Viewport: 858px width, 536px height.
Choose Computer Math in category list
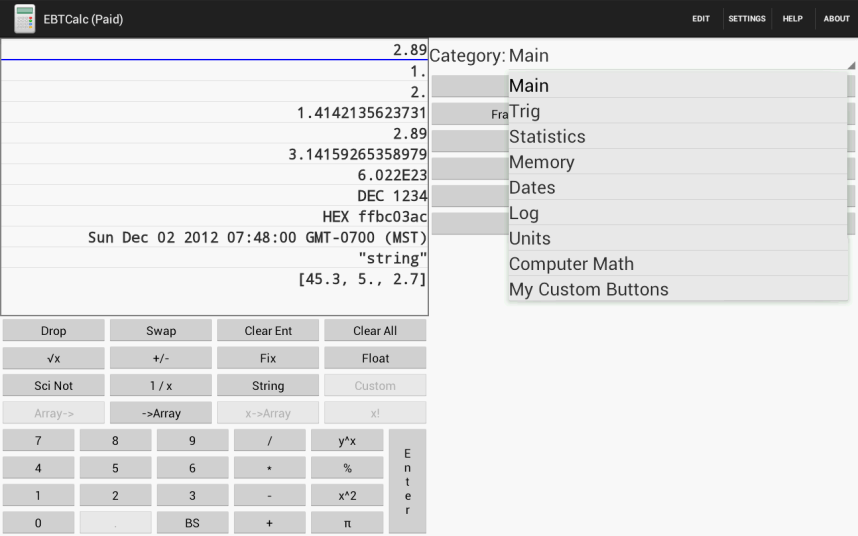(x=678, y=264)
